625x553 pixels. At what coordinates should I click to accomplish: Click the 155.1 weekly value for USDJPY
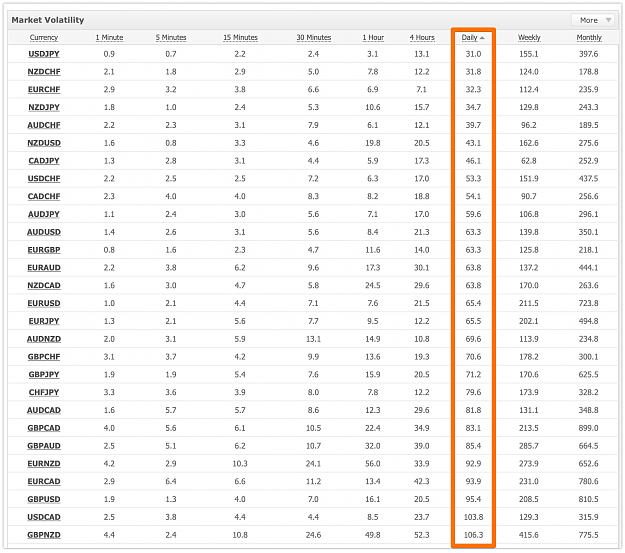[x=529, y=54]
